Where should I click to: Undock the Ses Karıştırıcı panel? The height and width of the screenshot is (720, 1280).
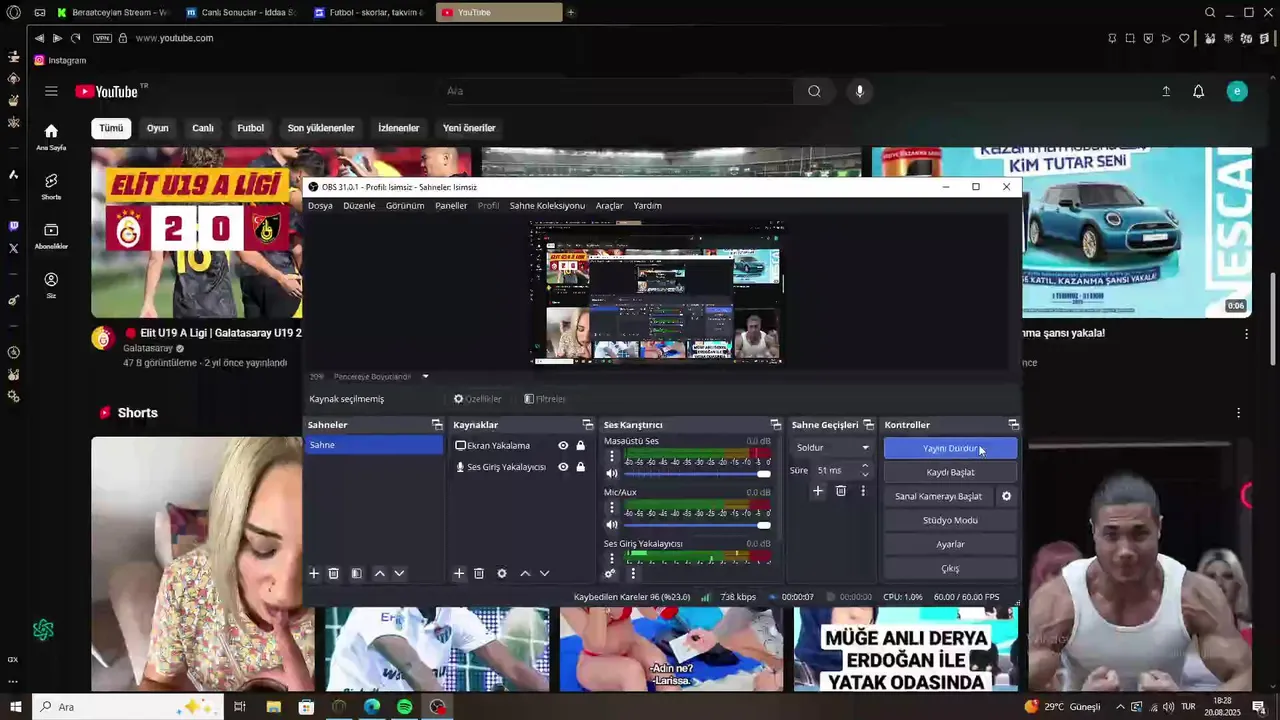(x=776, y=425)
